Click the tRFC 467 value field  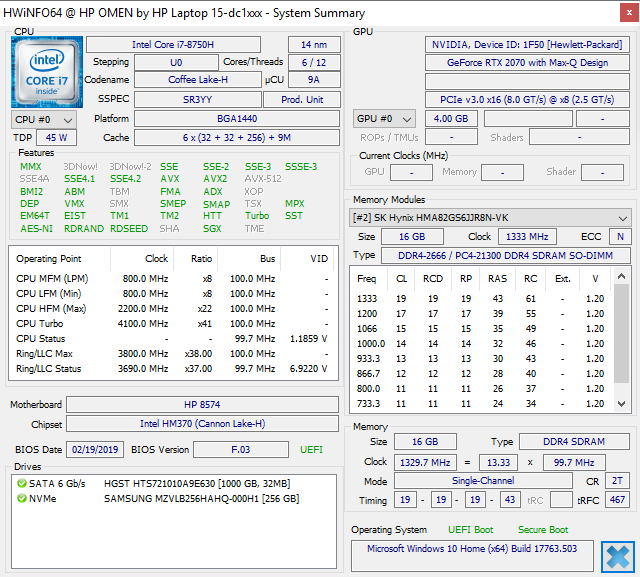[617, 499]
